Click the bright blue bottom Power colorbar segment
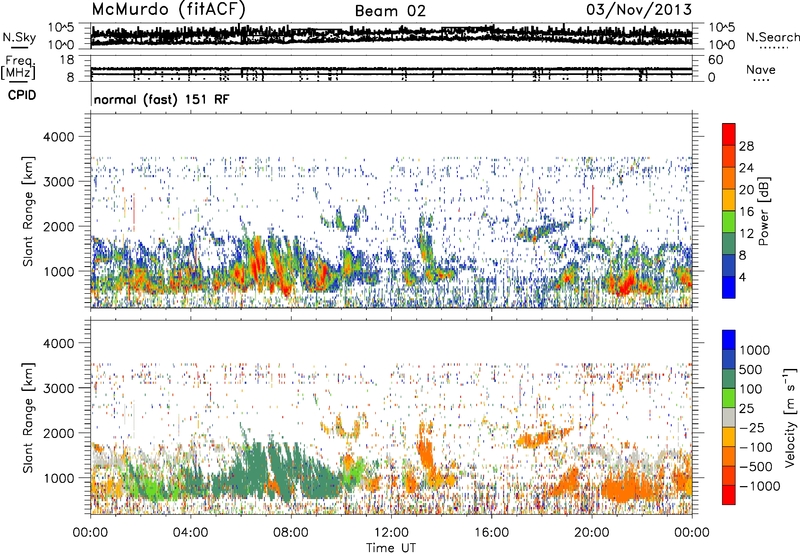 point(729,287)
